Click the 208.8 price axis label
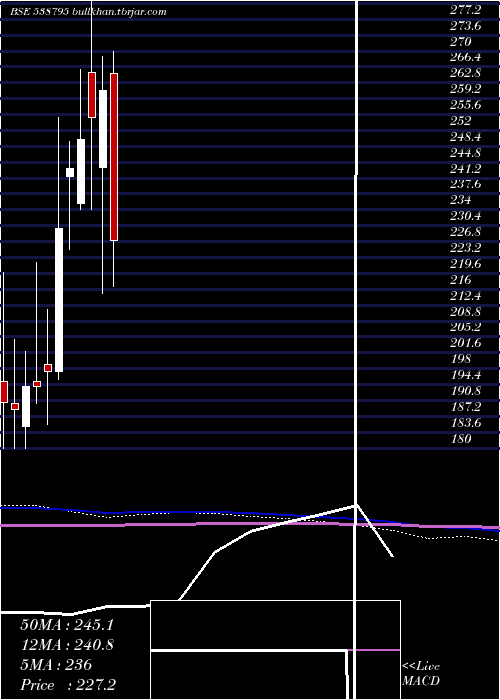 coord(465,311)
